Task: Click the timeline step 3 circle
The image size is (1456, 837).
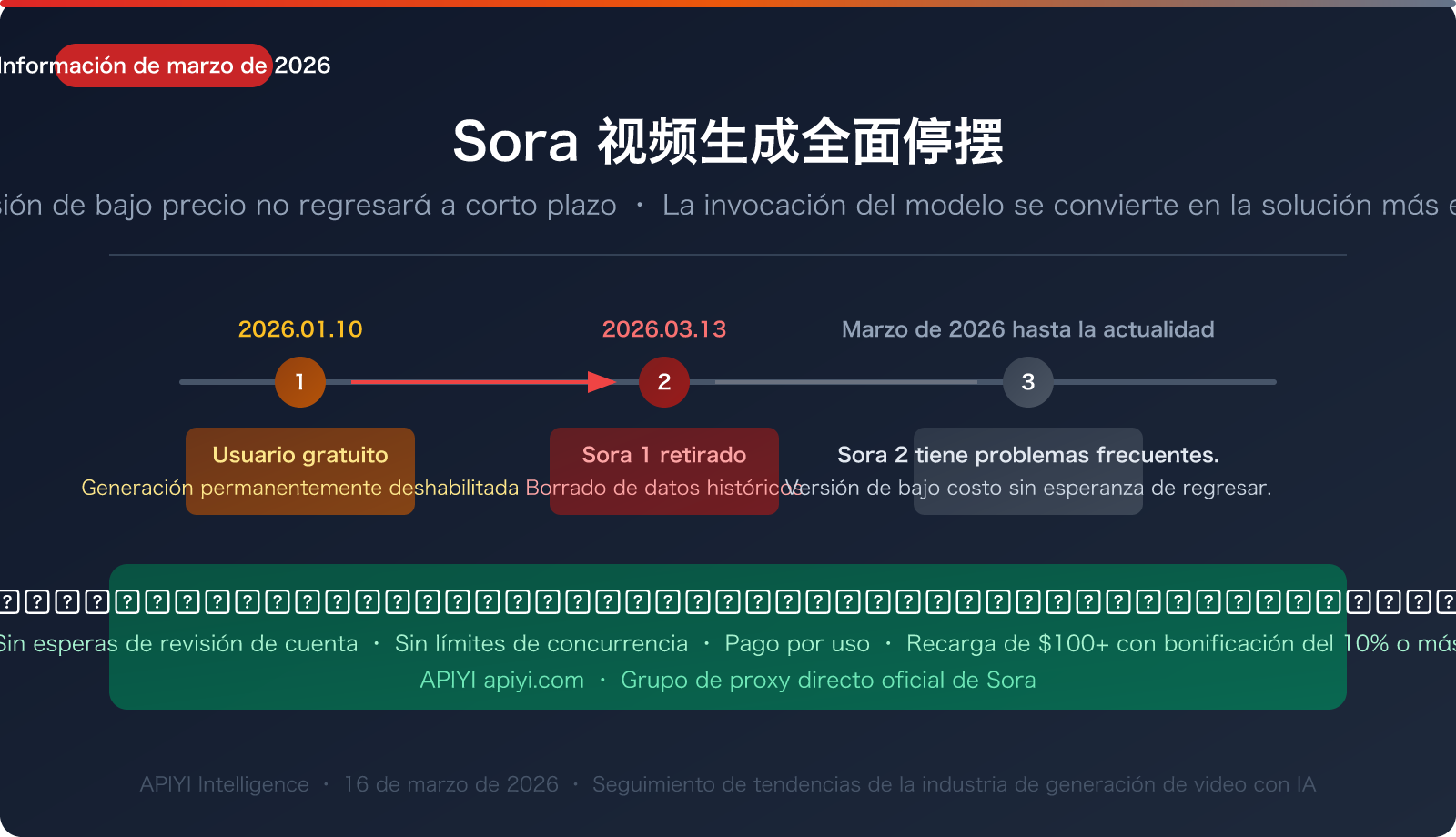Action: [1028, 382]
